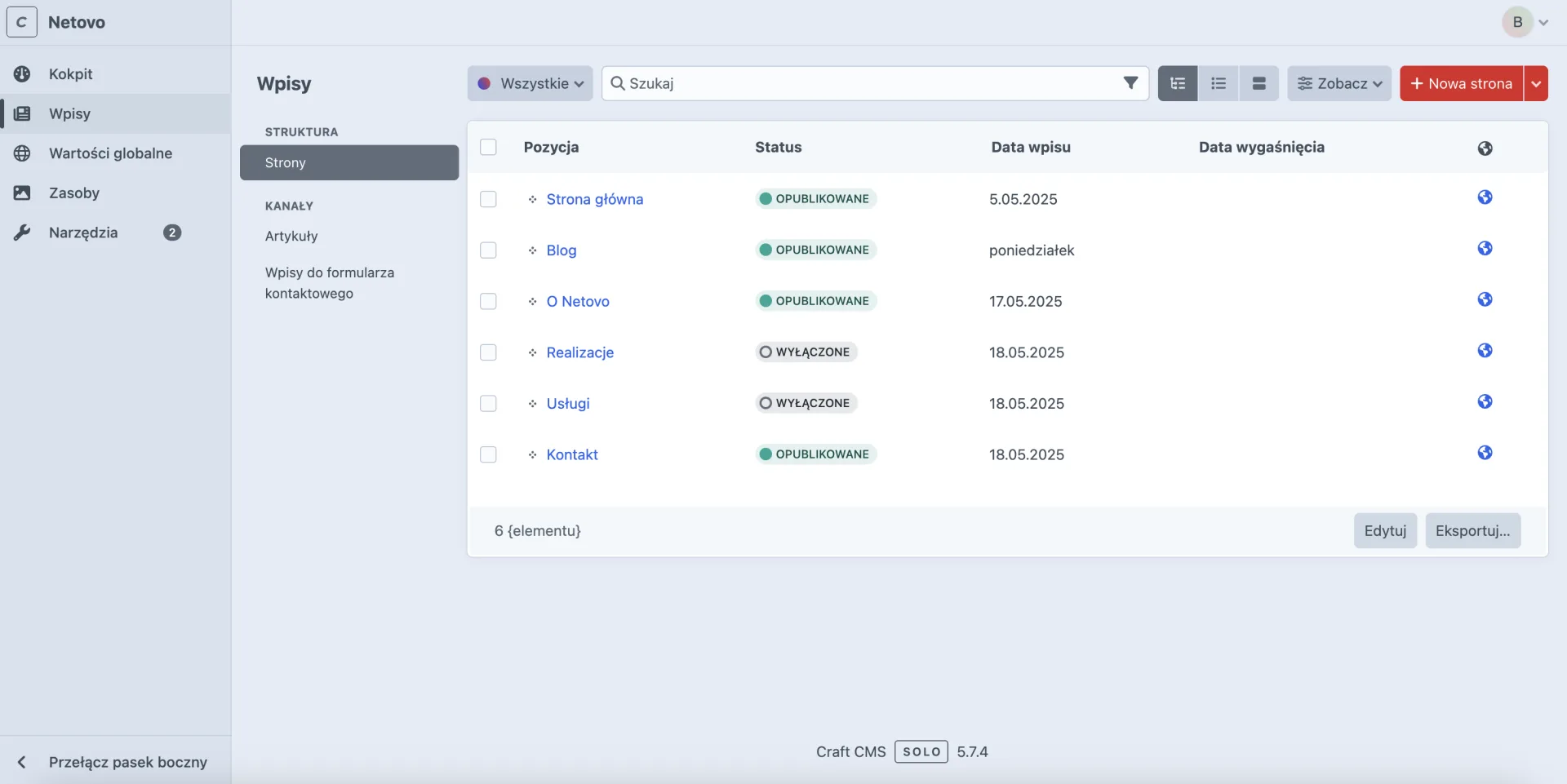Viewport: 1567px width, 784px height.
Task: Select the O Netovo row checkbox
Action: point(488,301)
